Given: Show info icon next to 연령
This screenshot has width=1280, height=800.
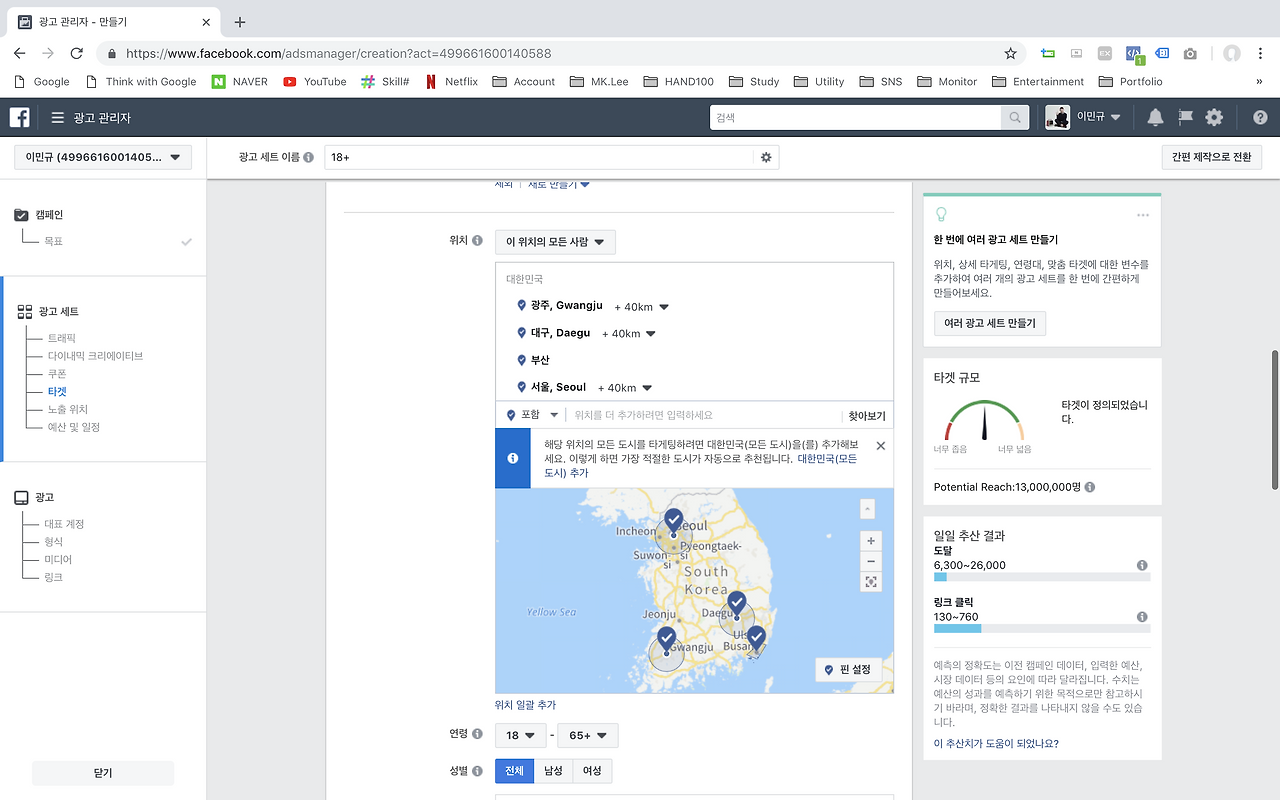Looking at the screenshot, I should [477, 734].
